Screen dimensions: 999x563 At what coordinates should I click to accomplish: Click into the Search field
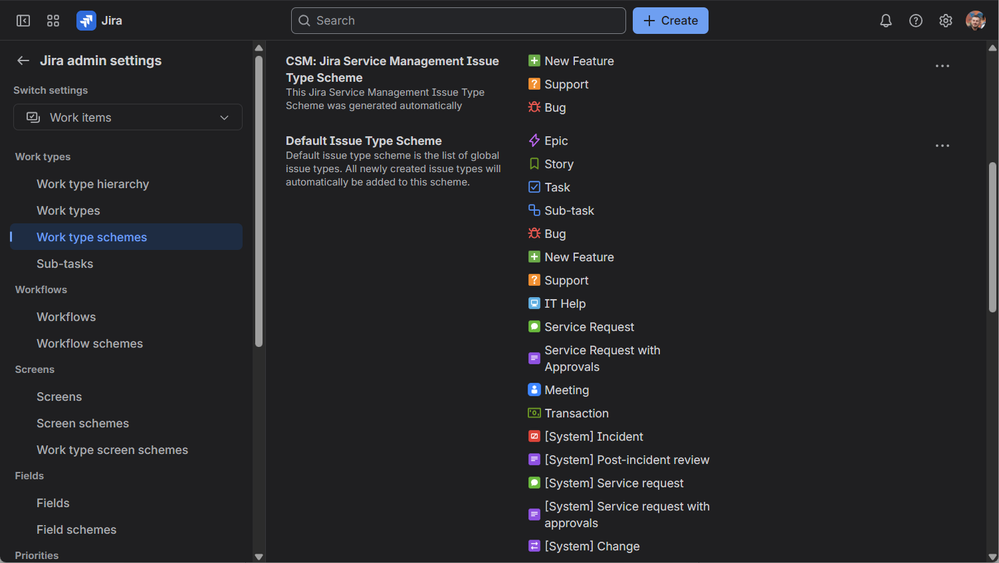coord(458,20)
